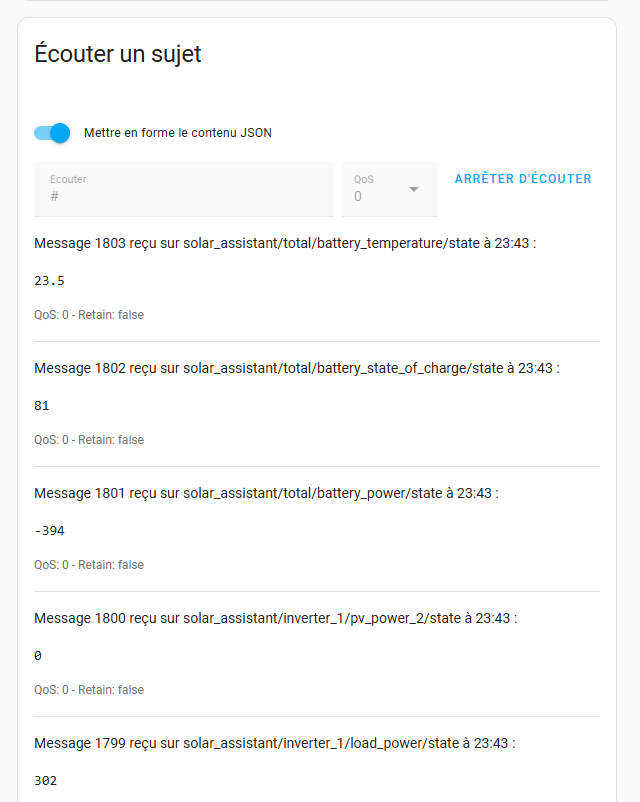Click the QoS/Retain line under message 1802

(x=89, y=440)
